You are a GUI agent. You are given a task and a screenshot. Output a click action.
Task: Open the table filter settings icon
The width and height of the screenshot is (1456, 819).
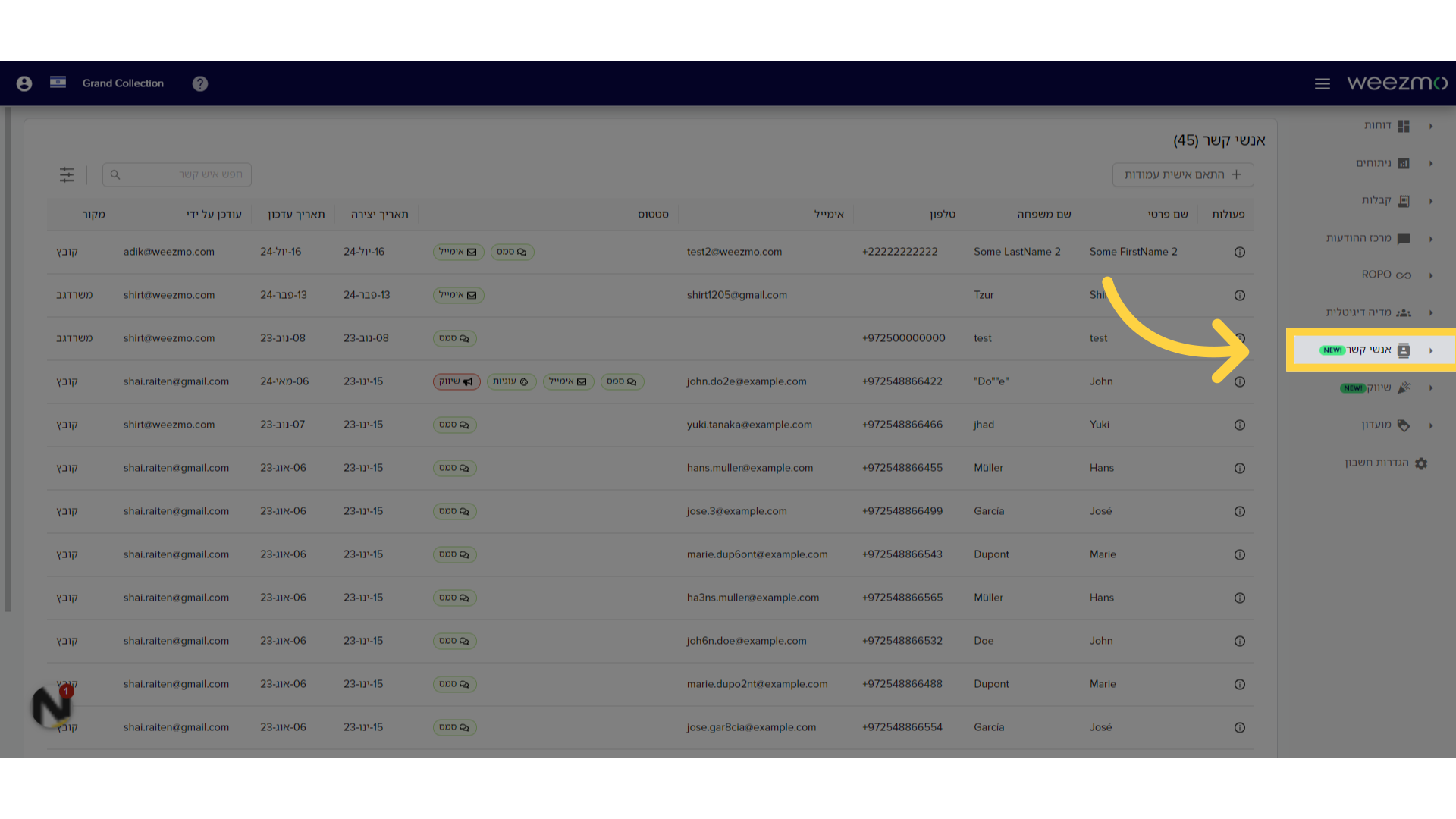pyautogui.click(x=67, y=174)
